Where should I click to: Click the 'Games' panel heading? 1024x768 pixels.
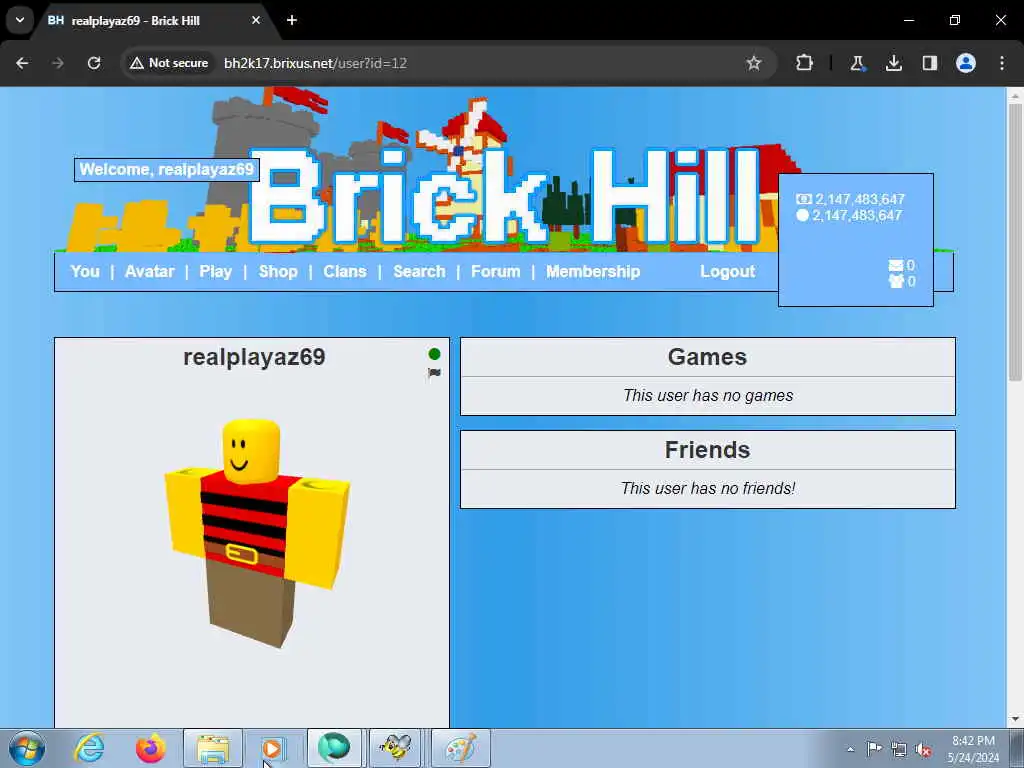707,357
